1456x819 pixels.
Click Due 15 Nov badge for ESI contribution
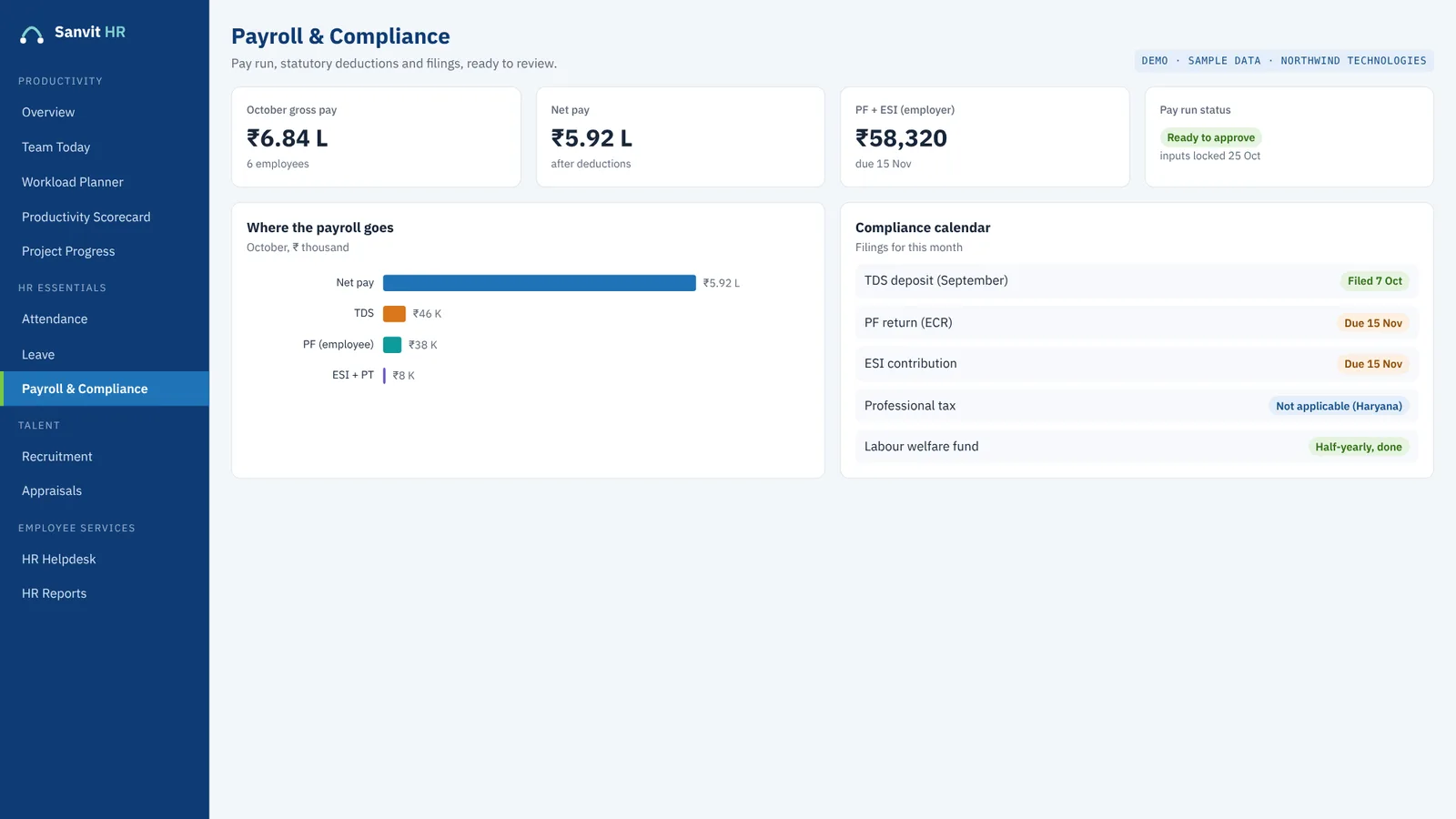coord(1373,364)
